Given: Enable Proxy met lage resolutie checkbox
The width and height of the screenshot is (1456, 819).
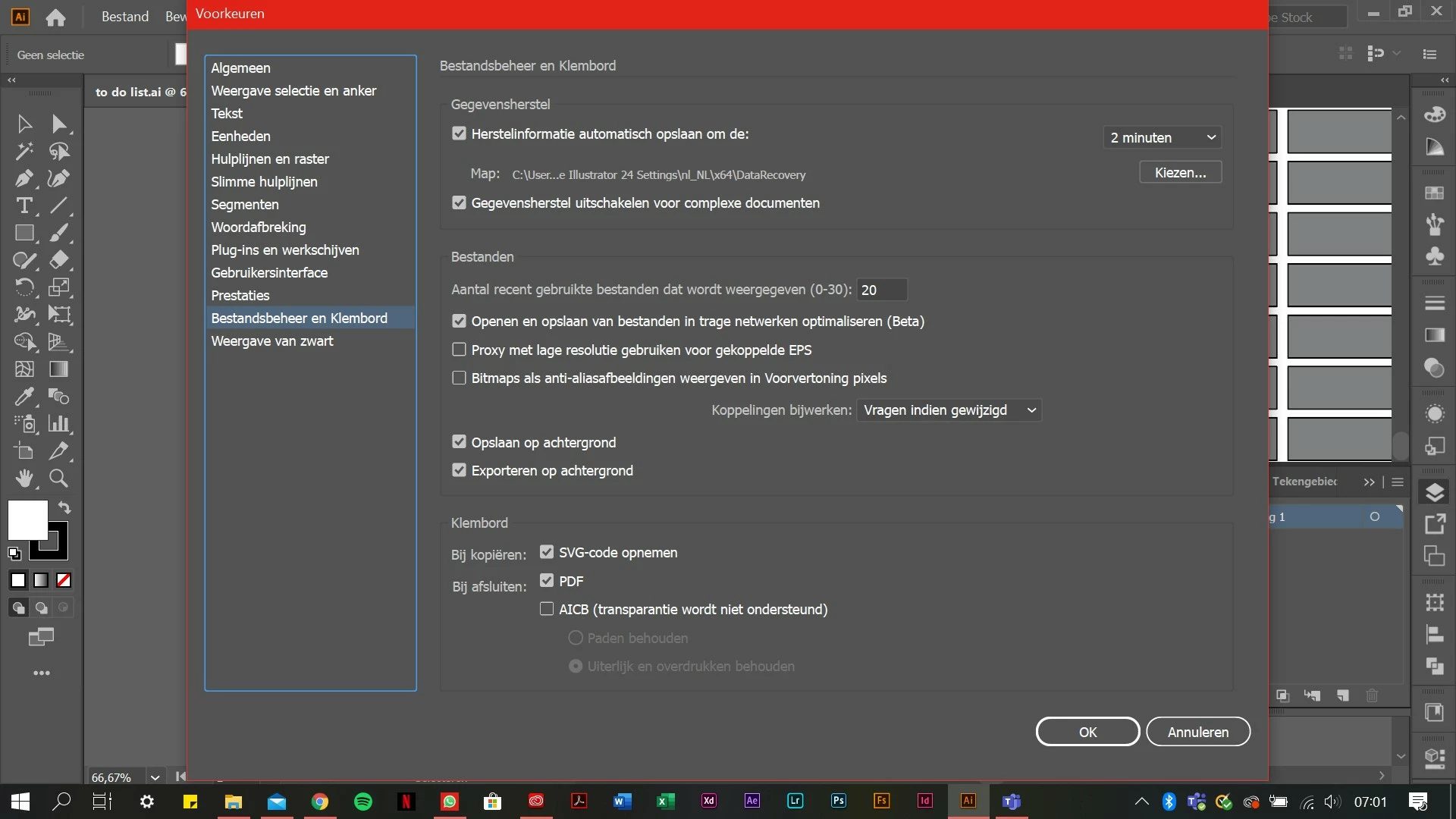Looking at the screenshot, I should (x=459, y=350).
